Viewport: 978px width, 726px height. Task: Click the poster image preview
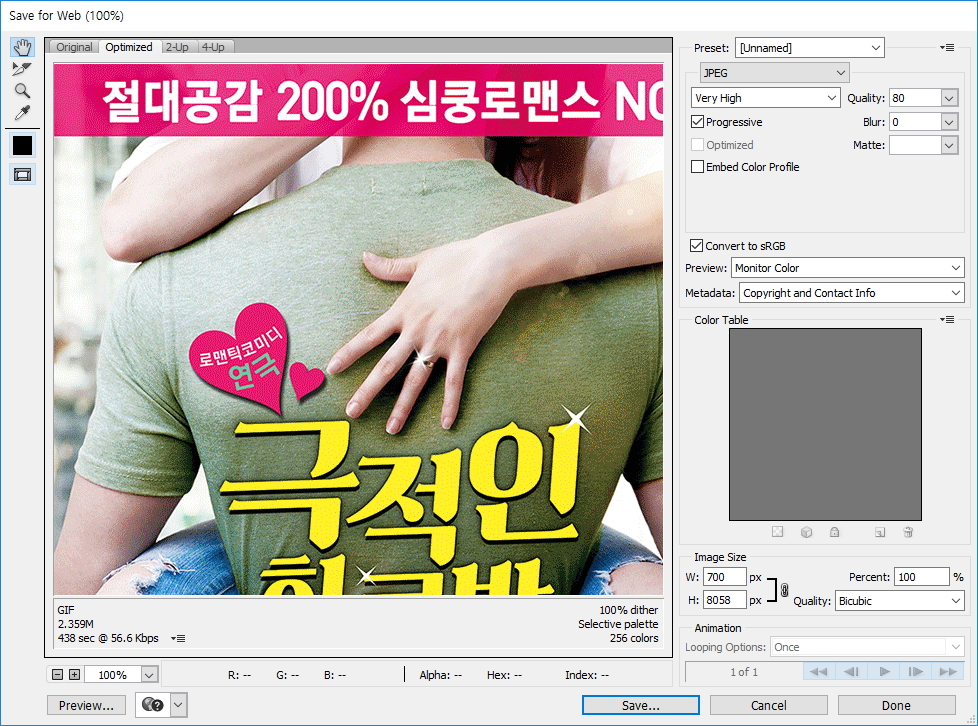pos(358,329)
